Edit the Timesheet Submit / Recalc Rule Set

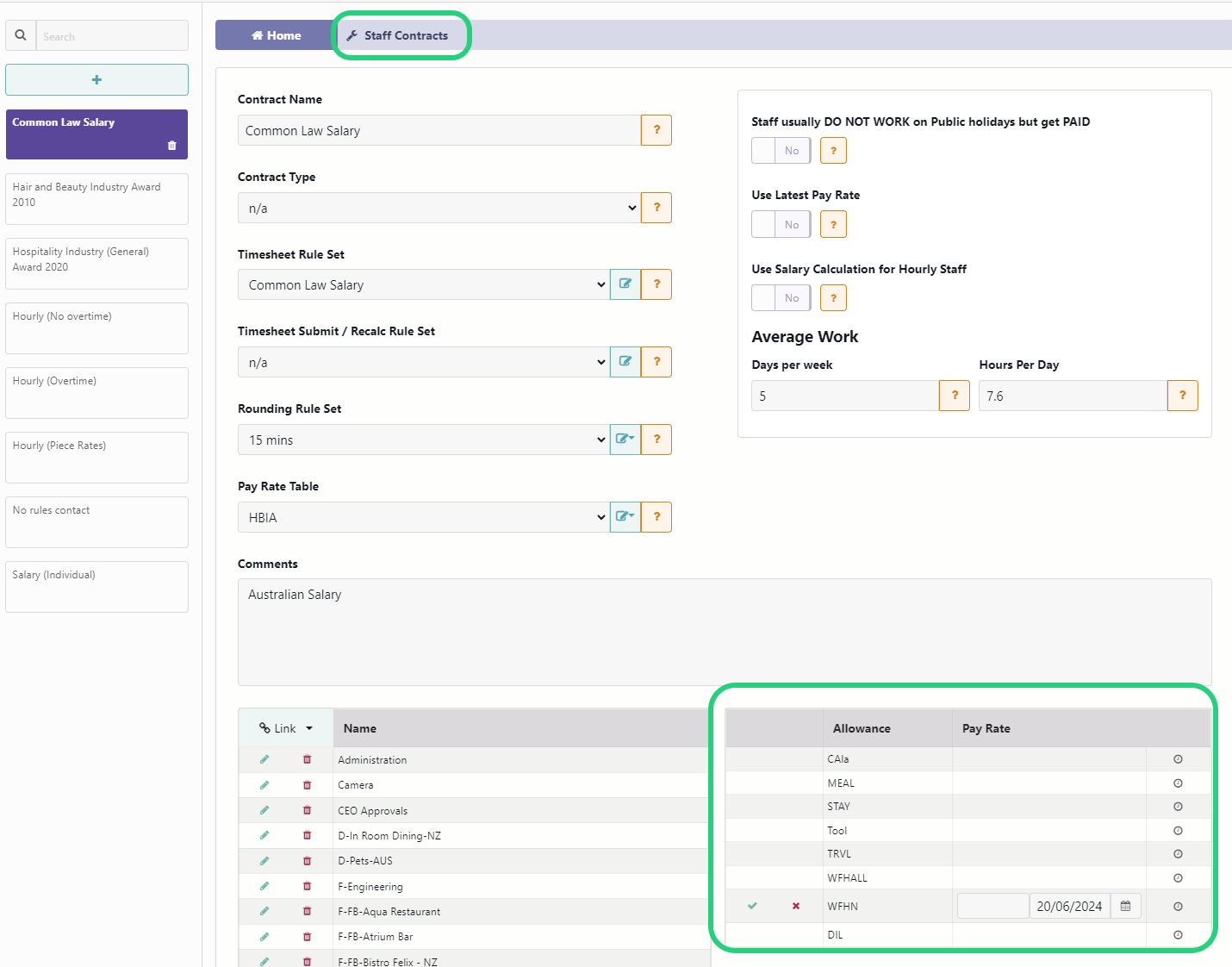[625, 362]
